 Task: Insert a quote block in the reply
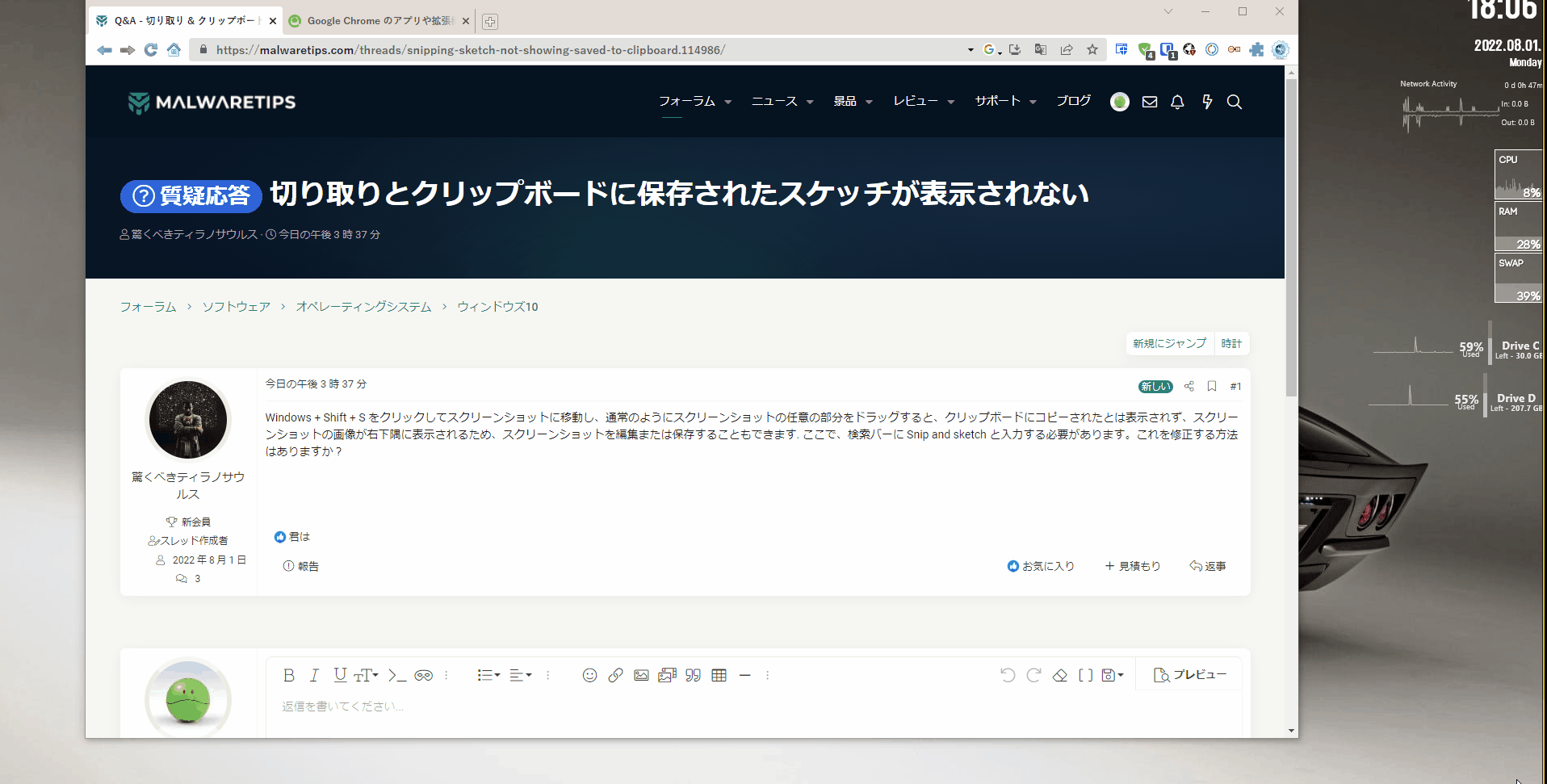694,676
